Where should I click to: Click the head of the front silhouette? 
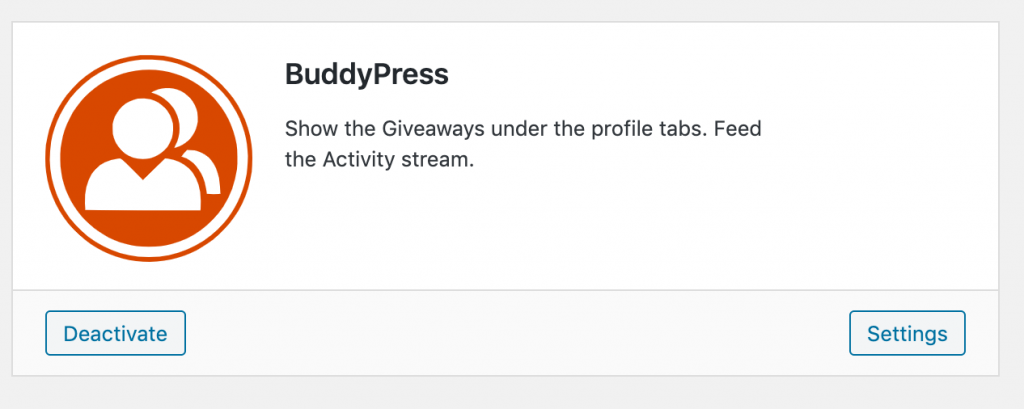click(142, 128)
